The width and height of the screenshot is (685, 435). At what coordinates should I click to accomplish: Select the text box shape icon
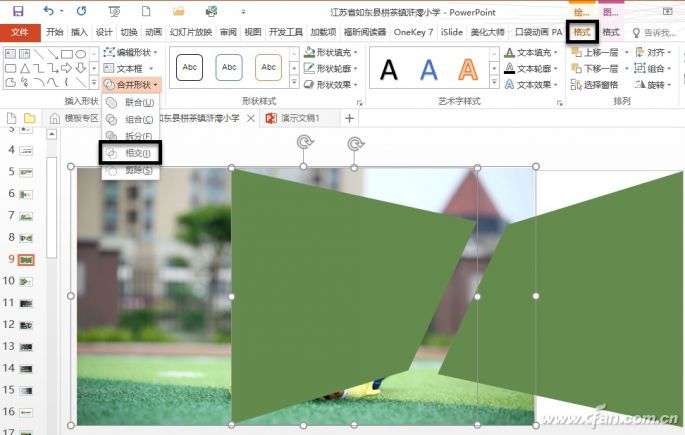coord(10,54)
